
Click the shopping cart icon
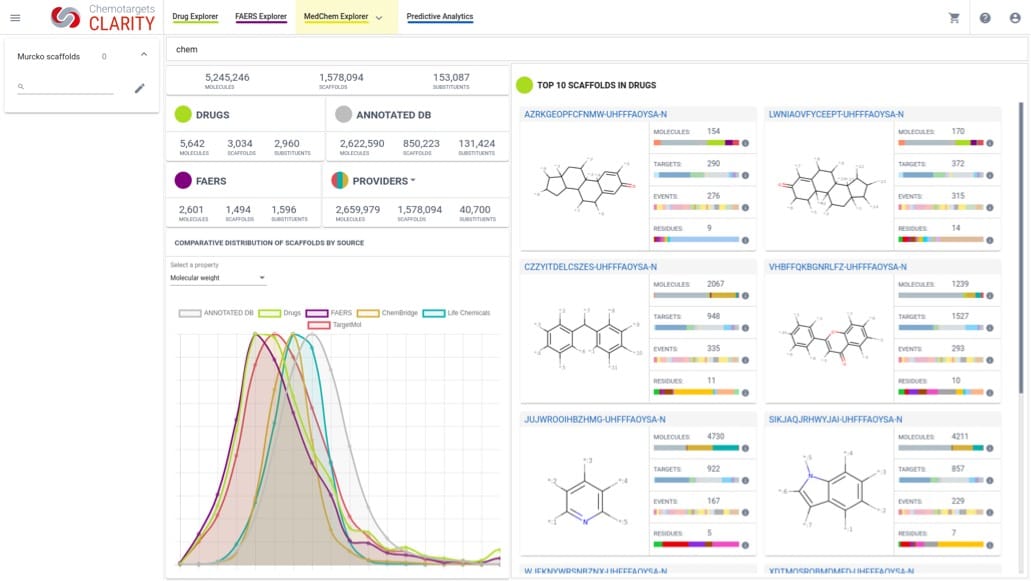point(954,16)
